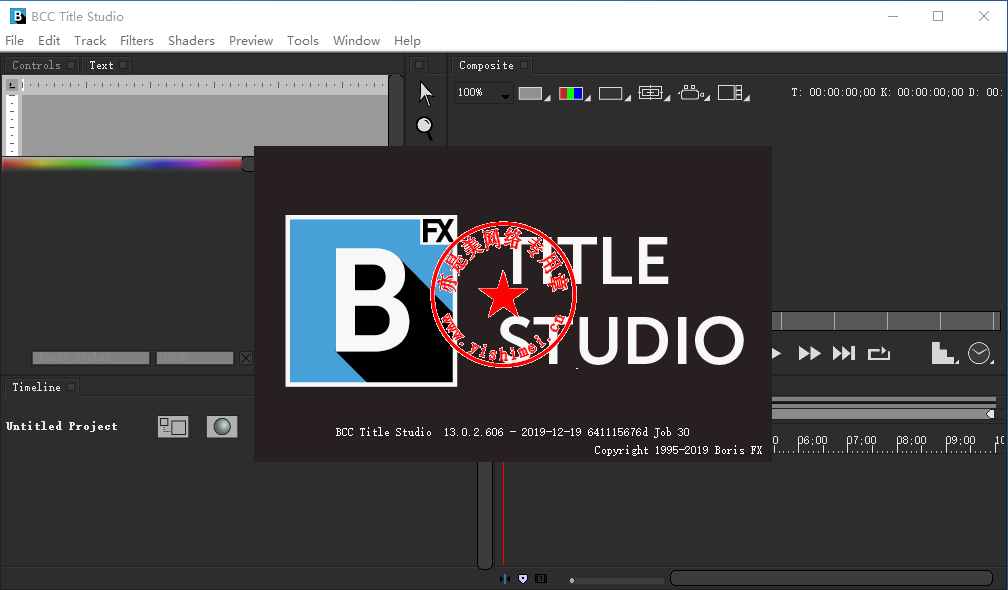Click the sphere icon beside Untitled Project
Image resolution: width=1008 pixels, height=590 pixels.
222,426
